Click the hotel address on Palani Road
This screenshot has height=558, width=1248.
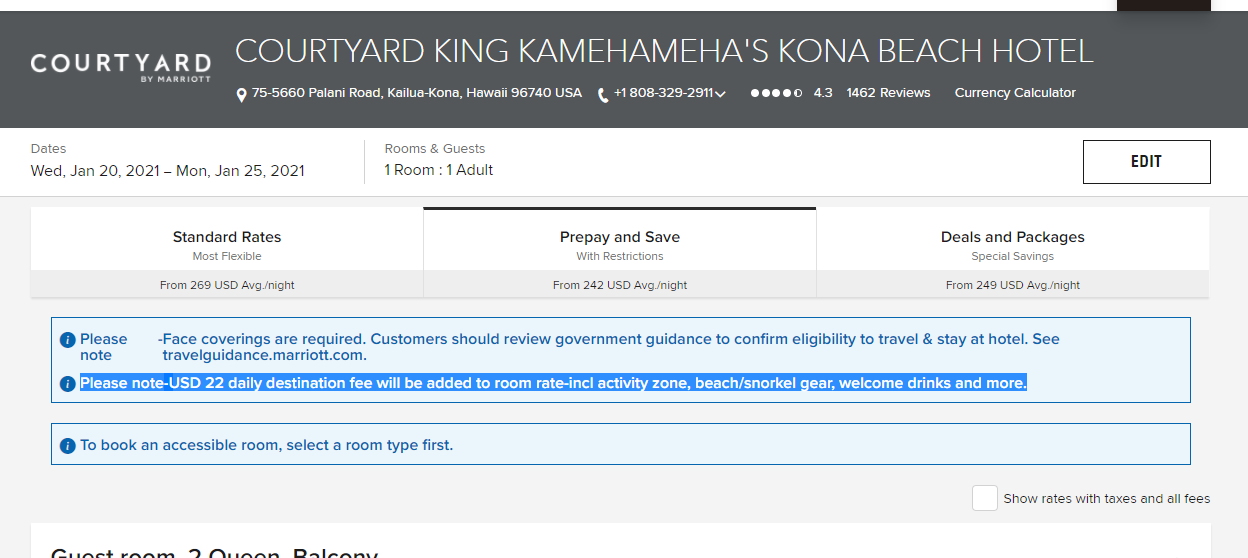(x=416, y=93)
